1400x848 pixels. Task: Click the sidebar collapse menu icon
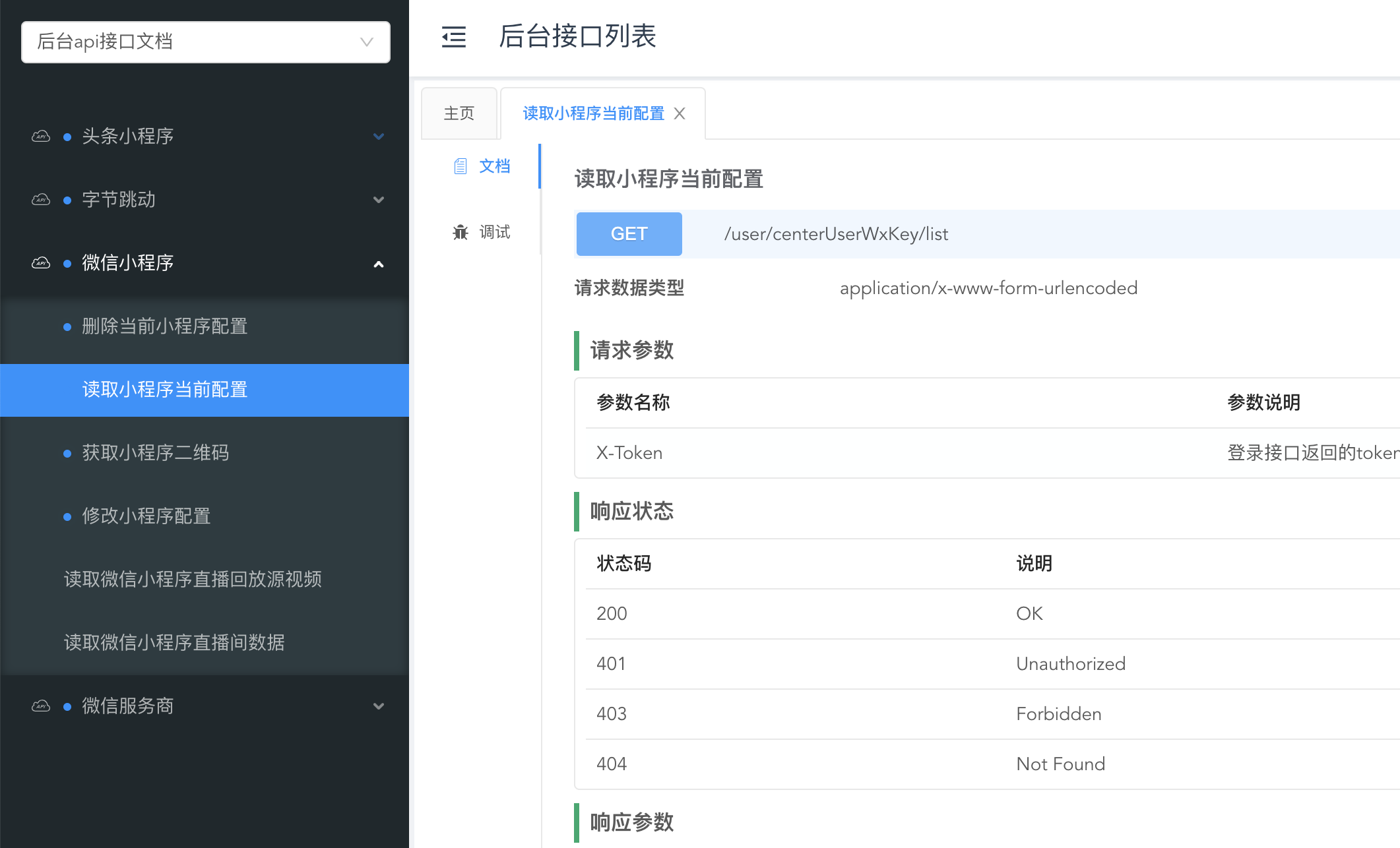point(453,37)
